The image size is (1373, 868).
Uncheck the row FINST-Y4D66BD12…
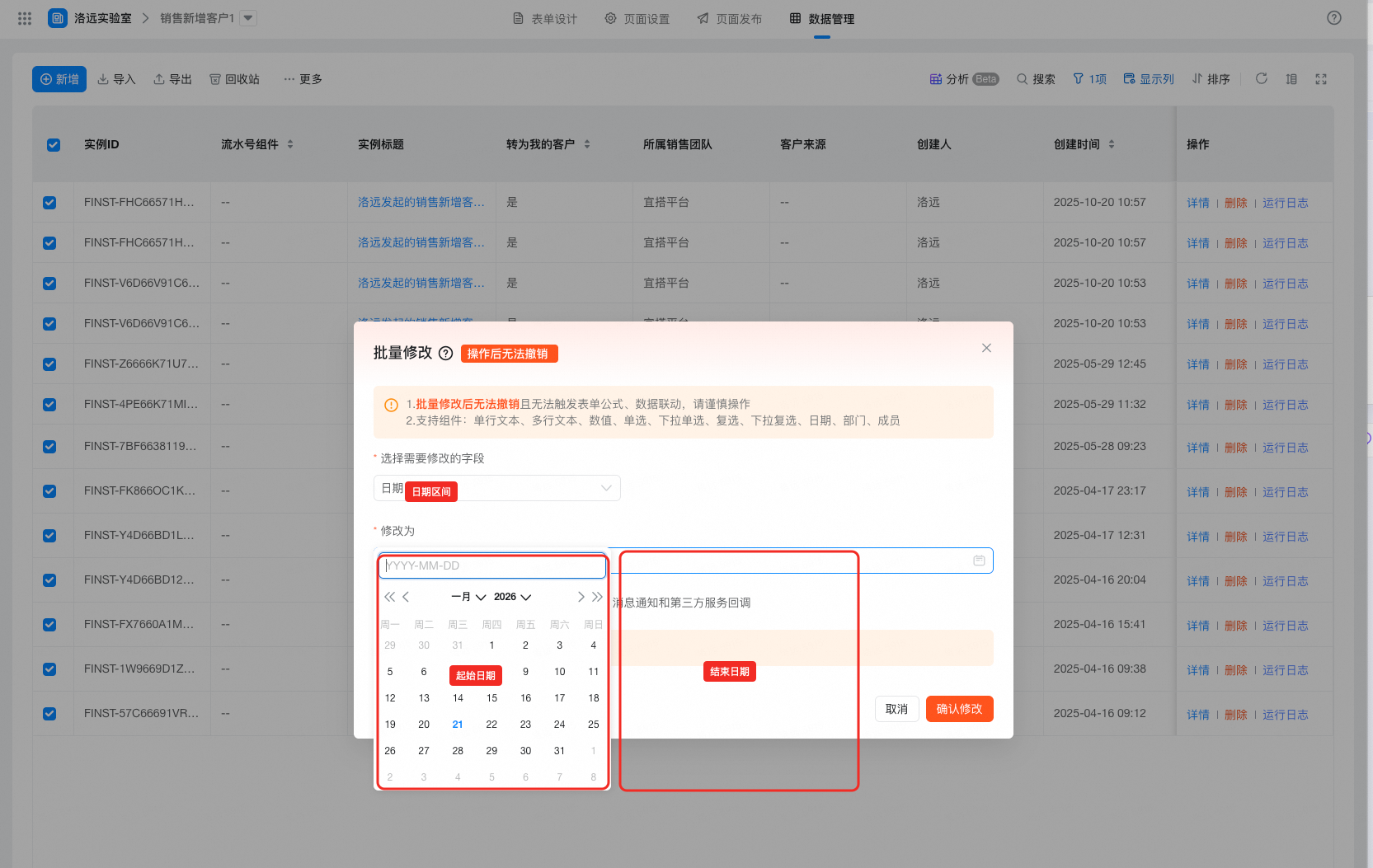pos(49,580)
